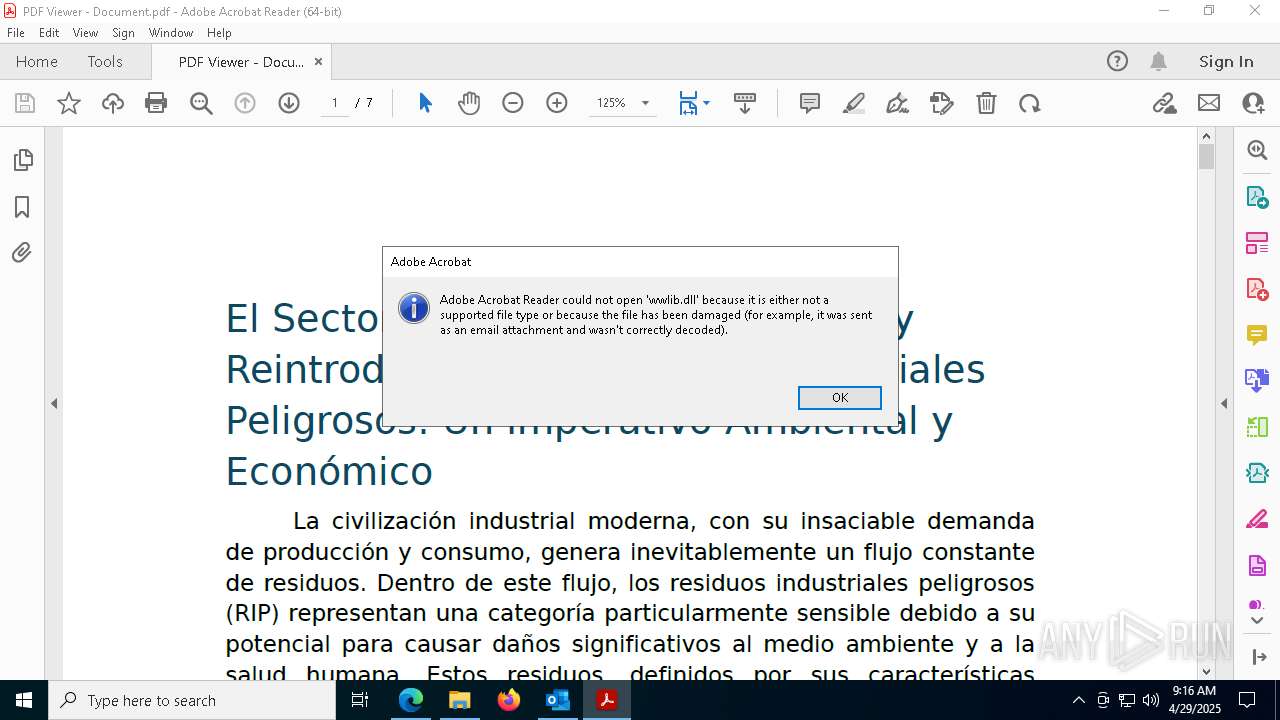1280x720 pixels.
Task: Open Export PDF tool in right pane
Action: 1257,197
